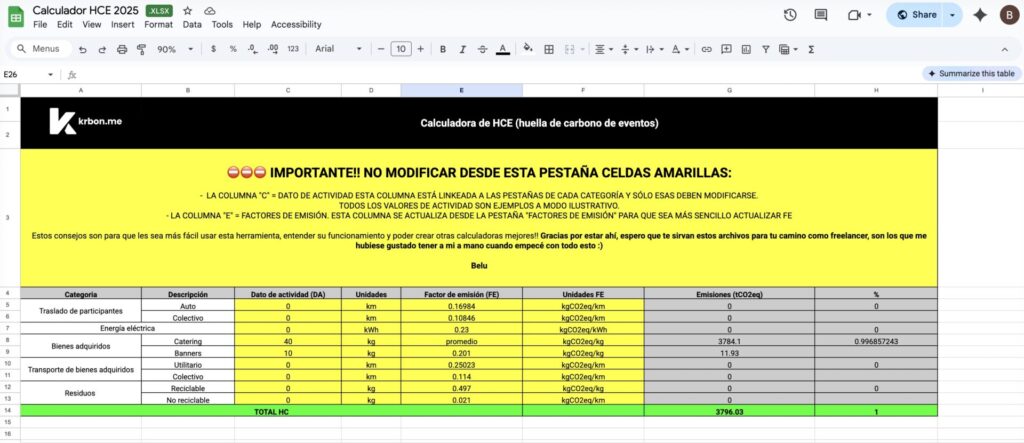Open the text rotation dropdown
The width and height of the screenshot is (1024, 443).
[x=680, y=49]
